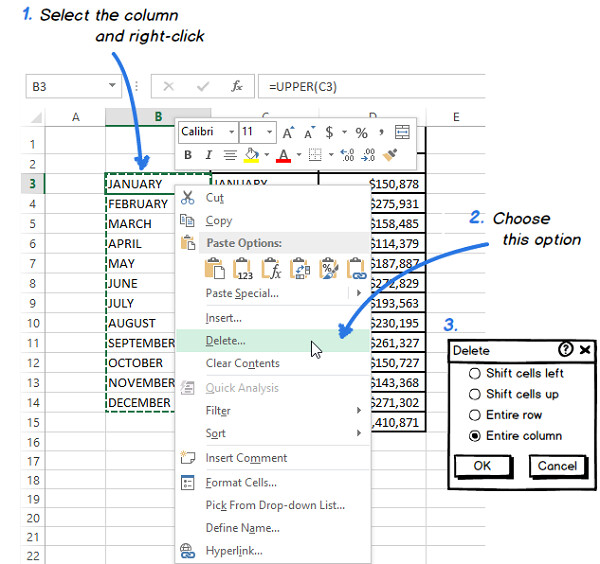Choose Paste Formulas (fx) option
Screen dimensions: 600x564
pyautogui.click(x=272, y=268)
